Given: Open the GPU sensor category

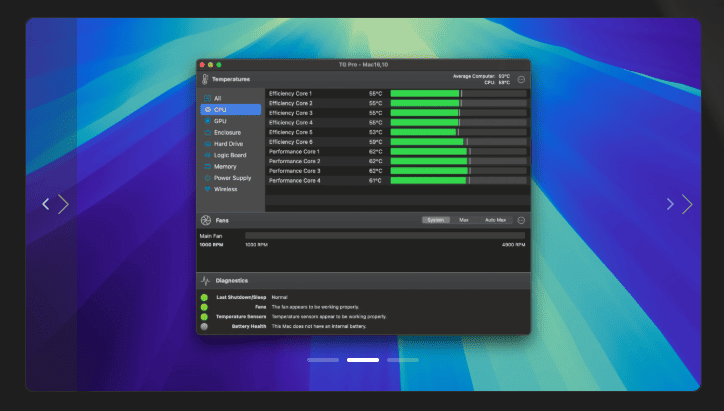Looking at the screenshot, I should (x=230, y=121).
